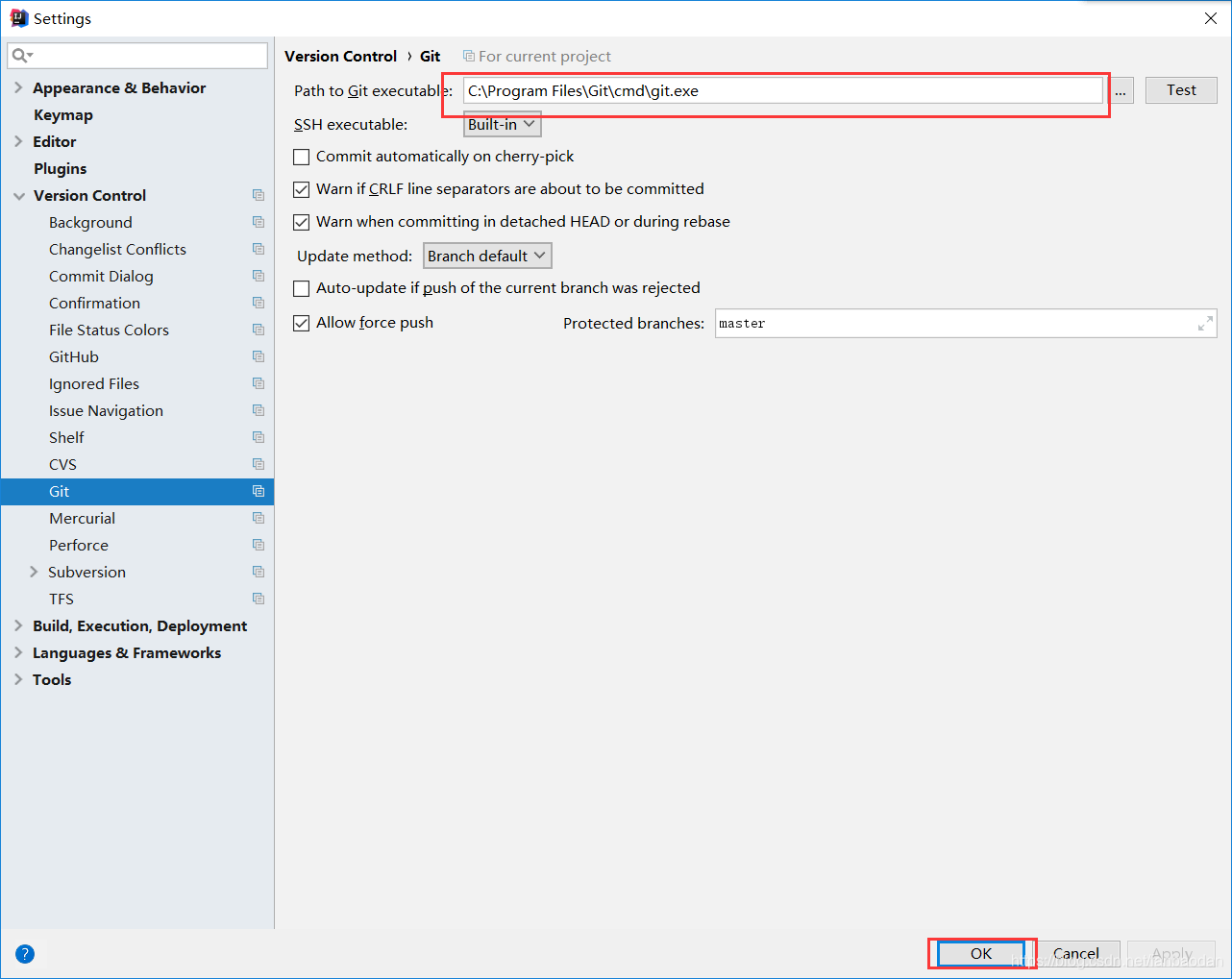Image resolution: width=1232 pixels, height=979 pixels.
Task: Click the project-level icon beside Mercurial
Action: 259,518
